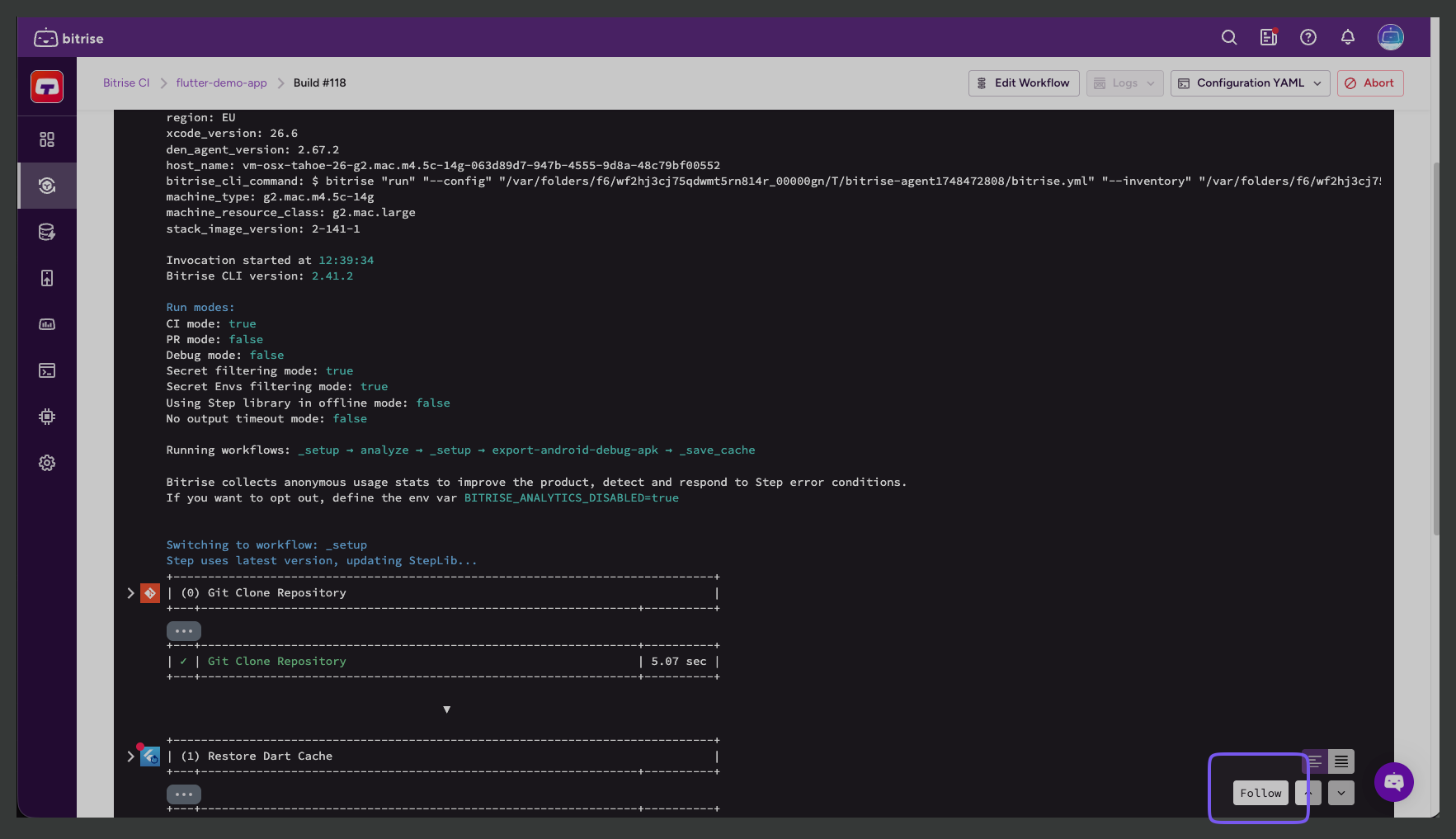The width and height of the screenshot is (1456, 839).
Task: Click the Switching to workflow: _setup line
Action: pos(266,544)
